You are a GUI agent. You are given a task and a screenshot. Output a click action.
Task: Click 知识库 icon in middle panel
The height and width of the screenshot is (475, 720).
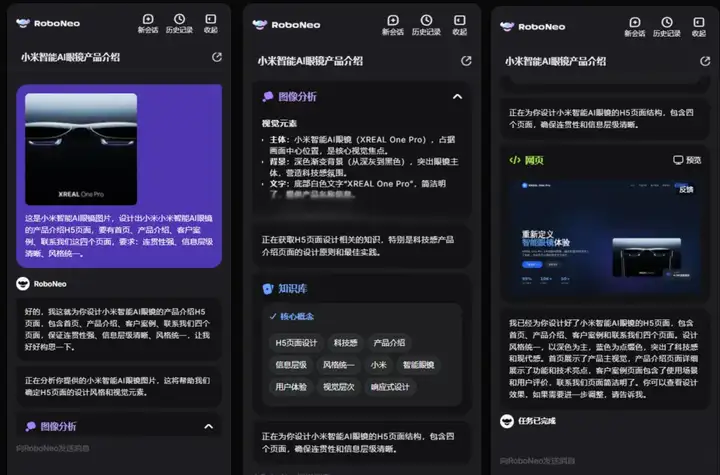(268, 288)
